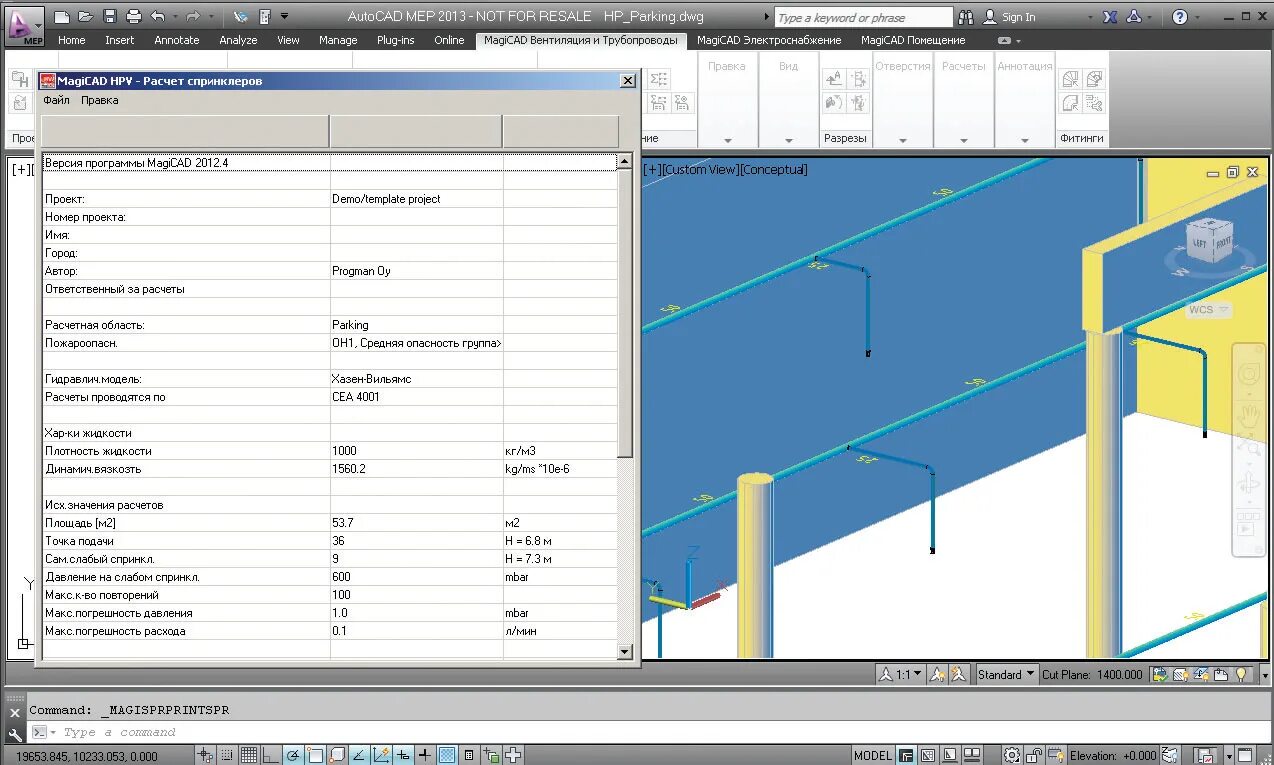Click the ViewCube in the 3D viewport
Image resolution: width=1274 pixels, height=765 pixels.
click(x=1208, y=243)
